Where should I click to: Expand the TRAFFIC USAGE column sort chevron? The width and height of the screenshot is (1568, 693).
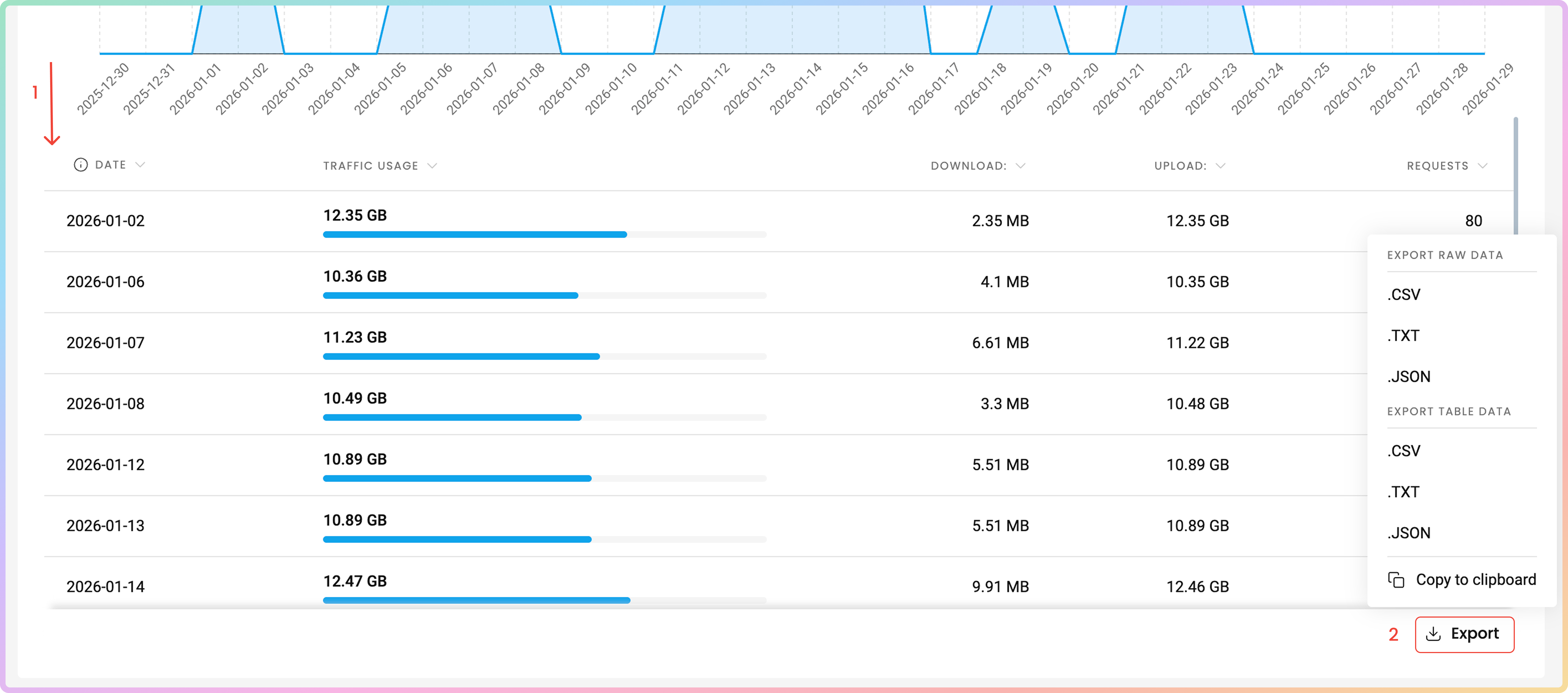432,166
